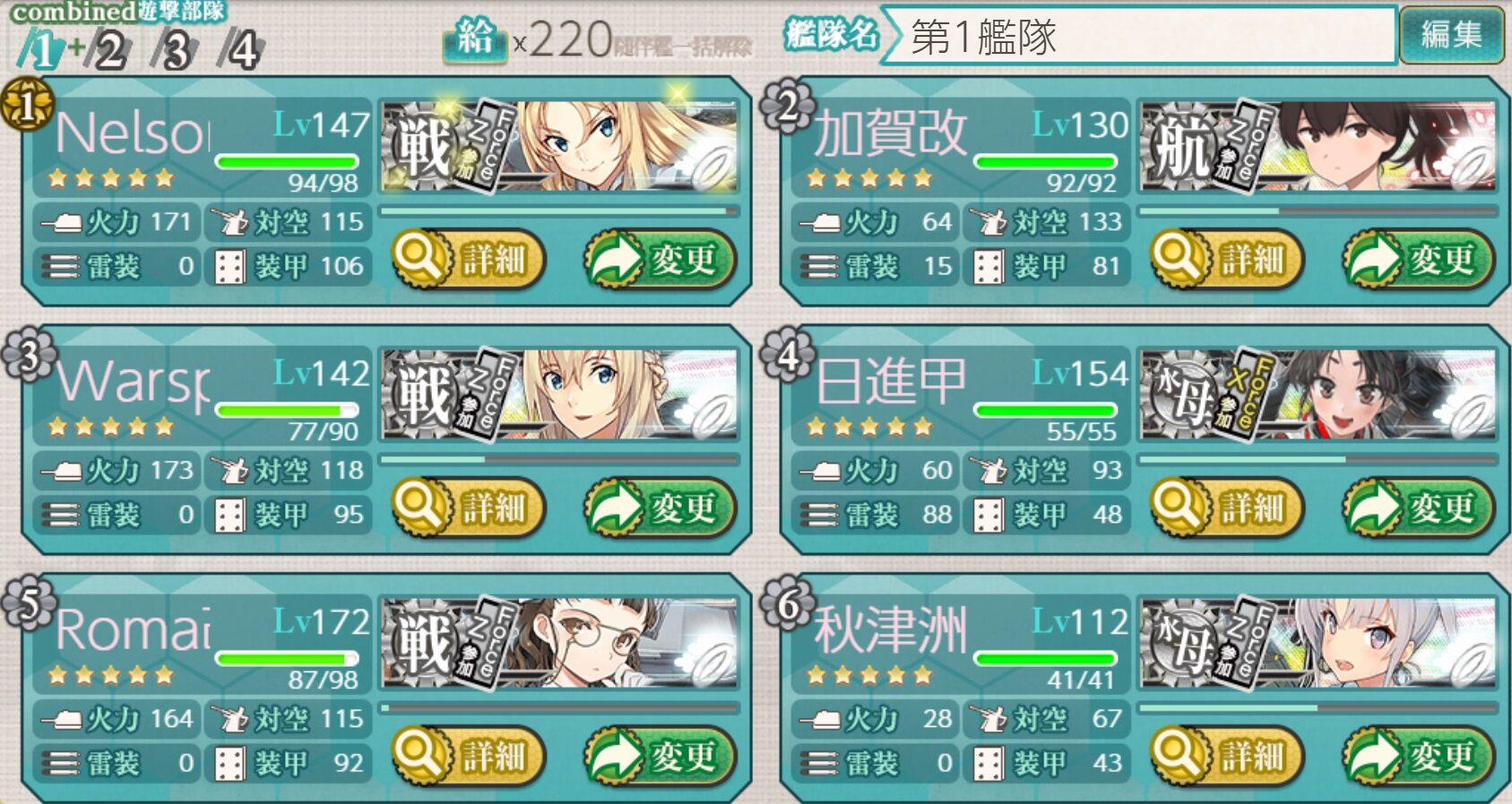Click change arrow icon for 日進甲
Viewport: 1512px width, 804px height.
click(x=1374, y=507)
